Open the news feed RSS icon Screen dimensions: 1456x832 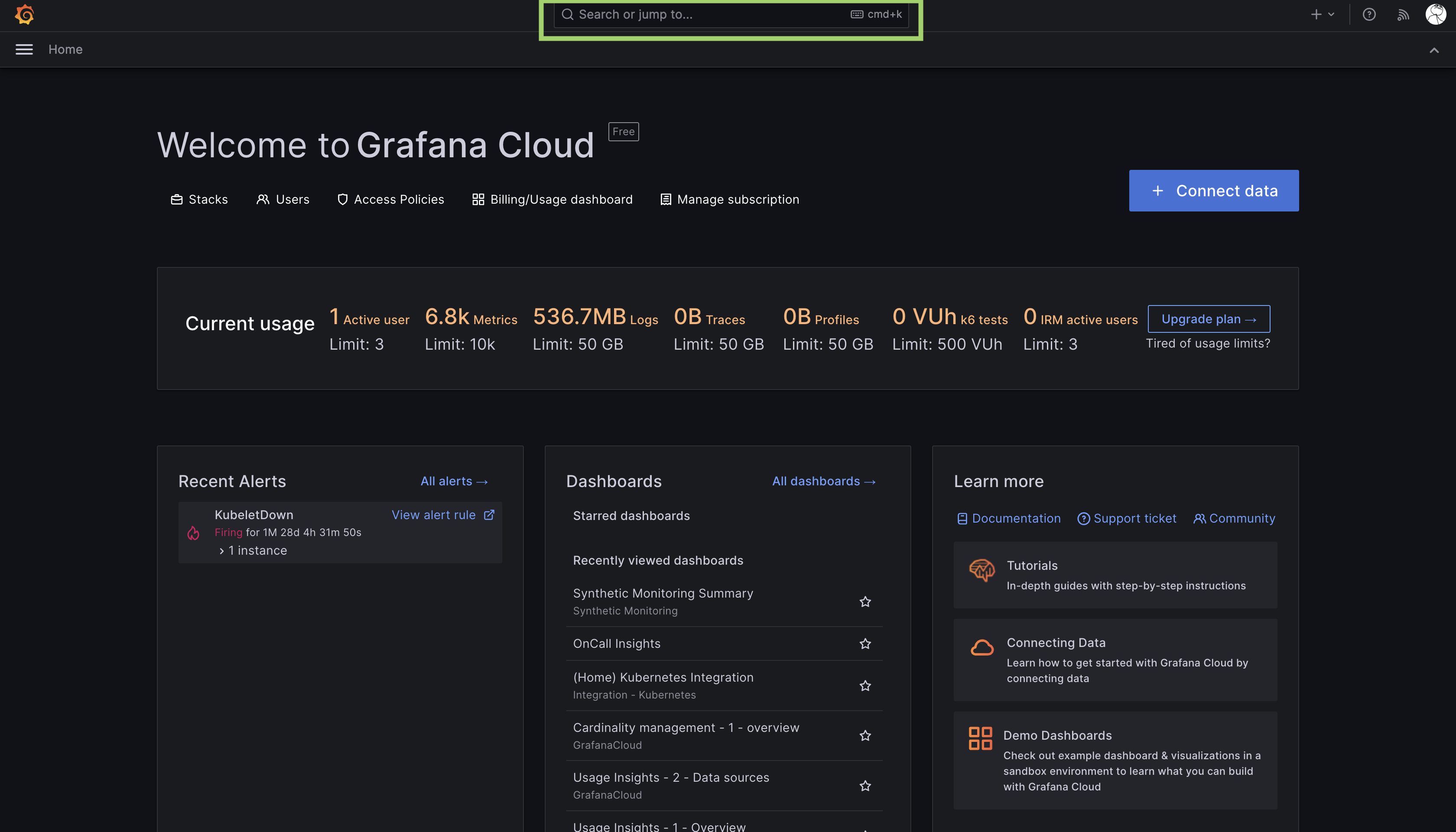coord(1403,15)
